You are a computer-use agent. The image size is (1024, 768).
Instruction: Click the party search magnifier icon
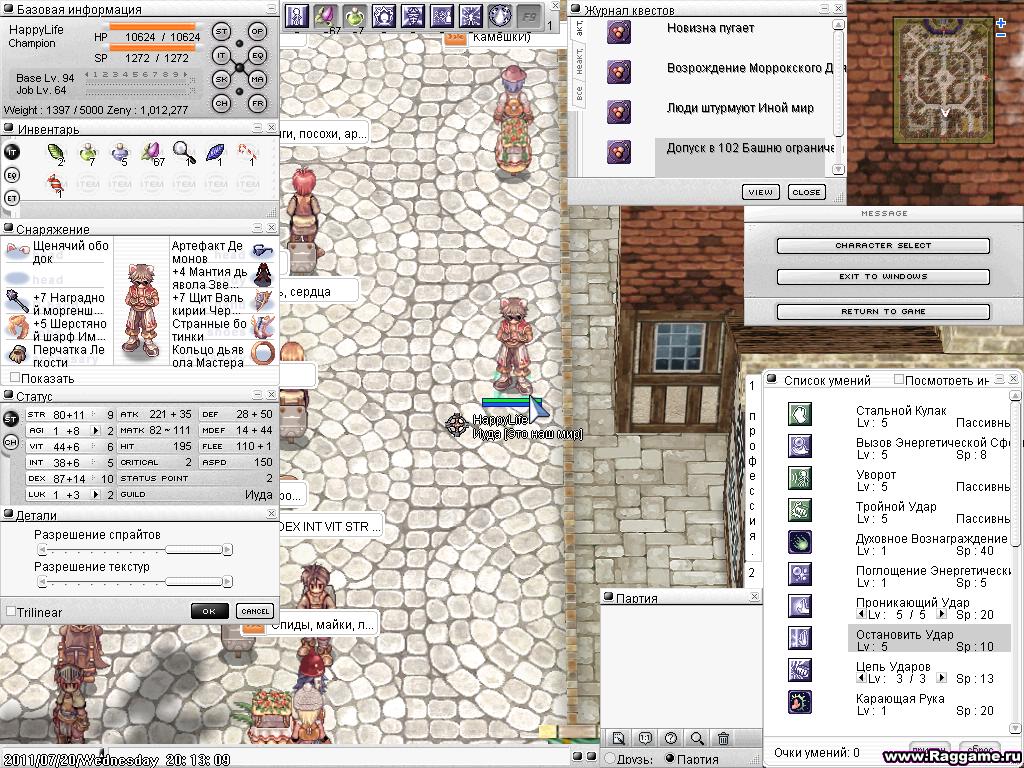(697, 738)
